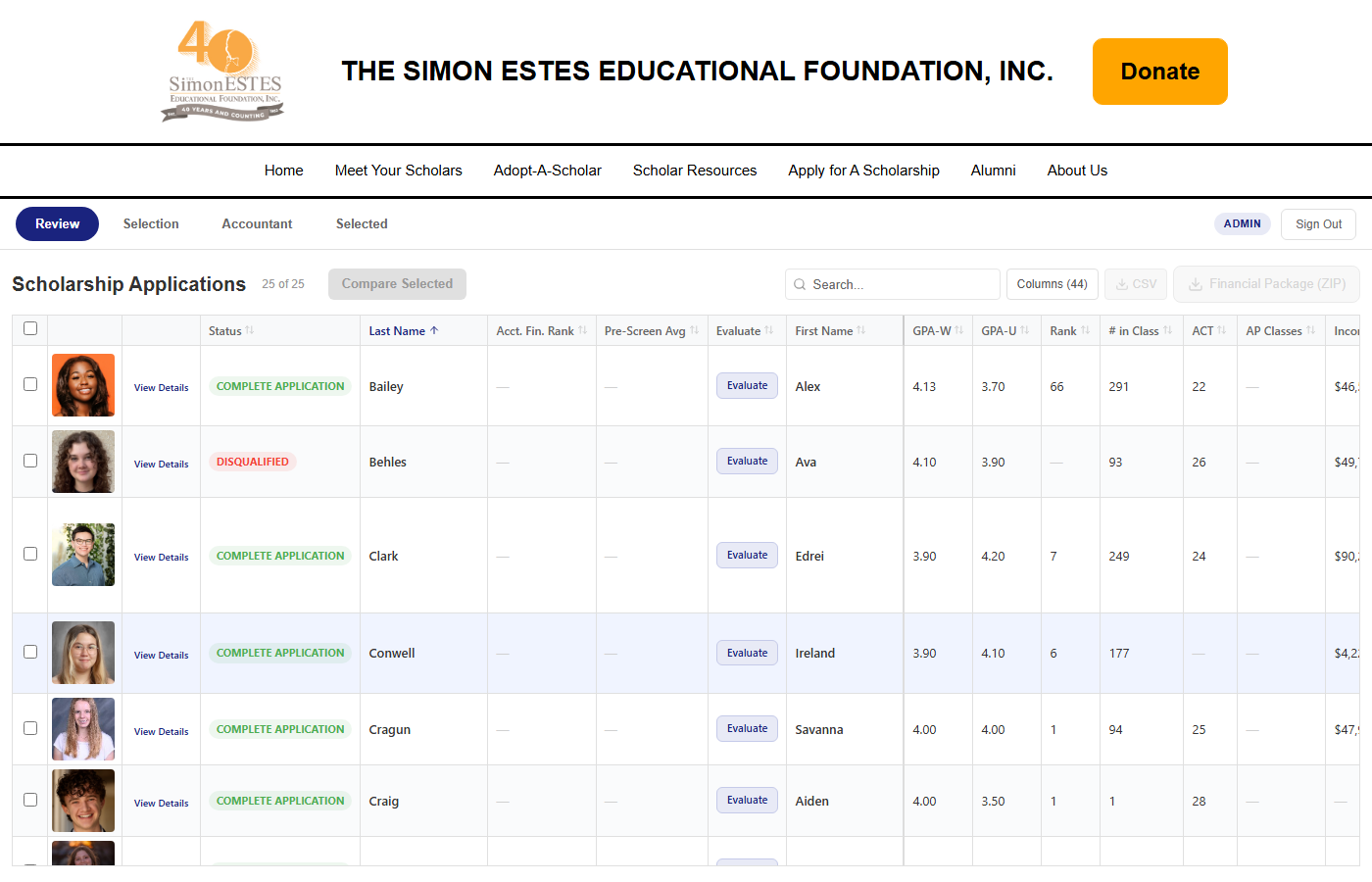
Task: Click the sort icon beside GPA-W
Action: 959,330
